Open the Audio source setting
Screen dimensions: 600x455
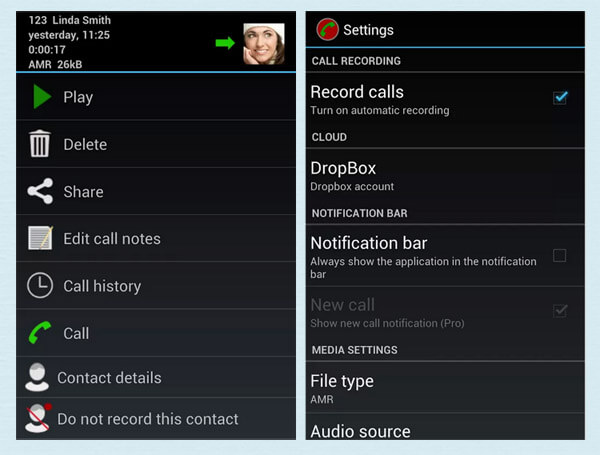[440, 431]
